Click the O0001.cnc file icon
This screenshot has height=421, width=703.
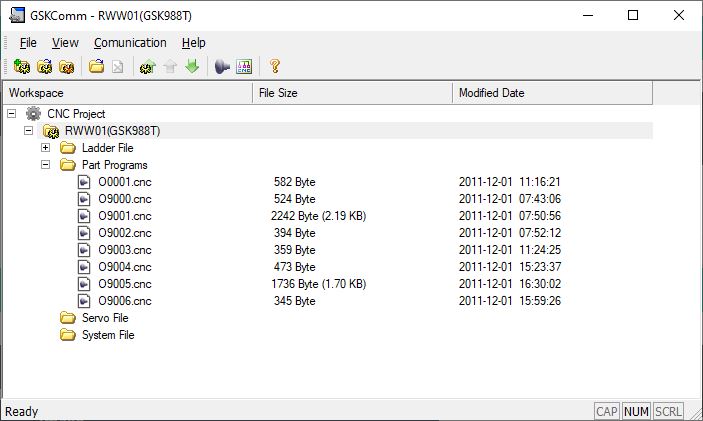tap(84, 182)
